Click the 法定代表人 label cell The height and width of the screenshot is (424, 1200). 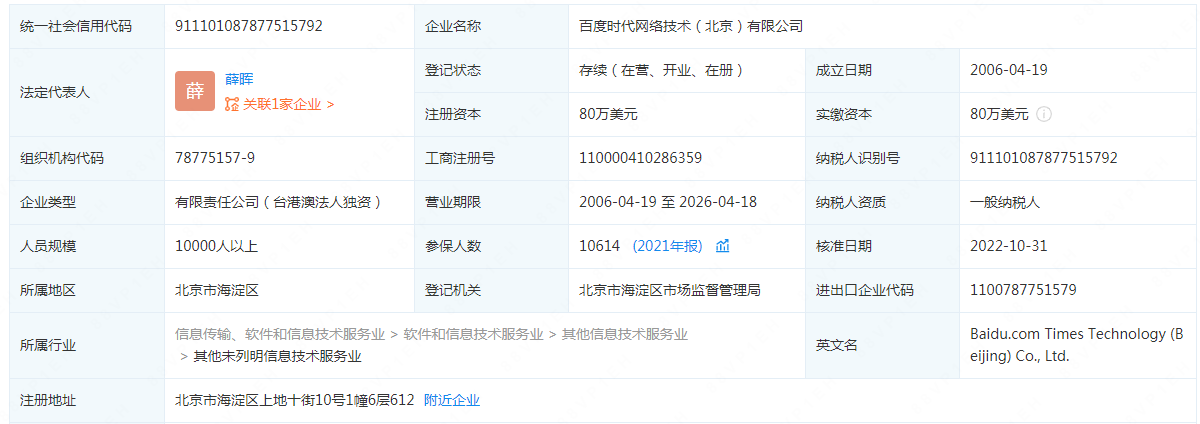pyautogui.click(x=87, y=92)
